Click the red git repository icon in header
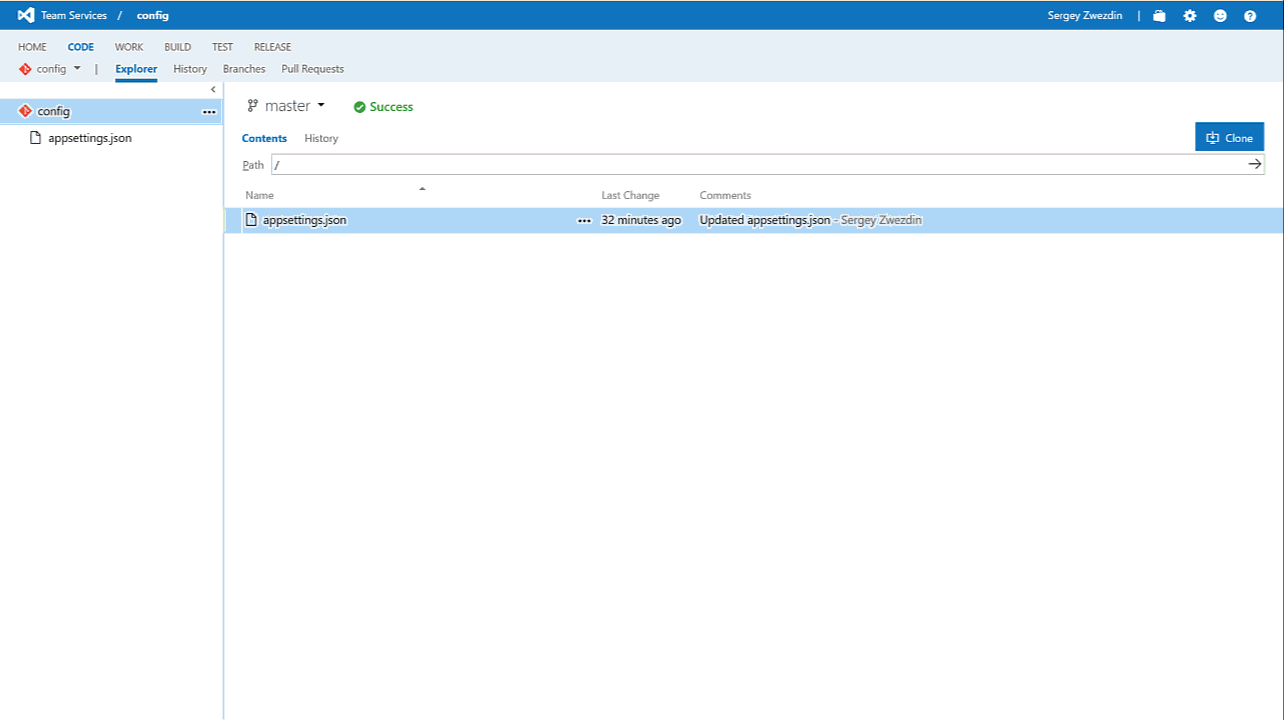1284x720 pixels. (x=25, y=69)
